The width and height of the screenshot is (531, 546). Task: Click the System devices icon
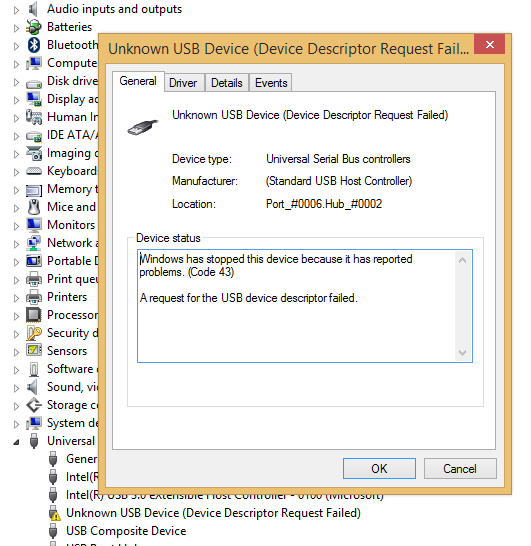click(34, 423)
